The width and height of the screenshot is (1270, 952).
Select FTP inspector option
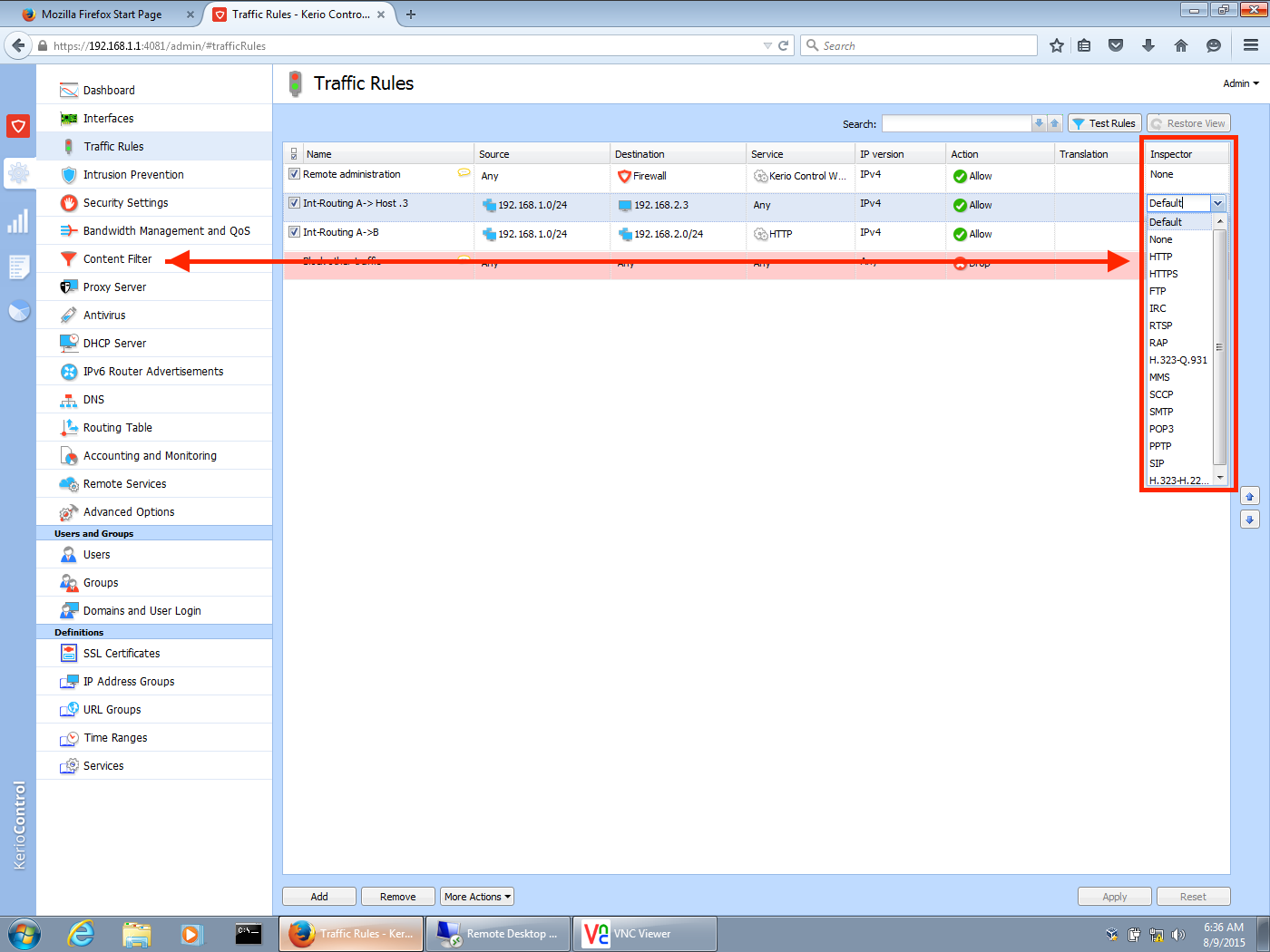(x=1179, y=291)
